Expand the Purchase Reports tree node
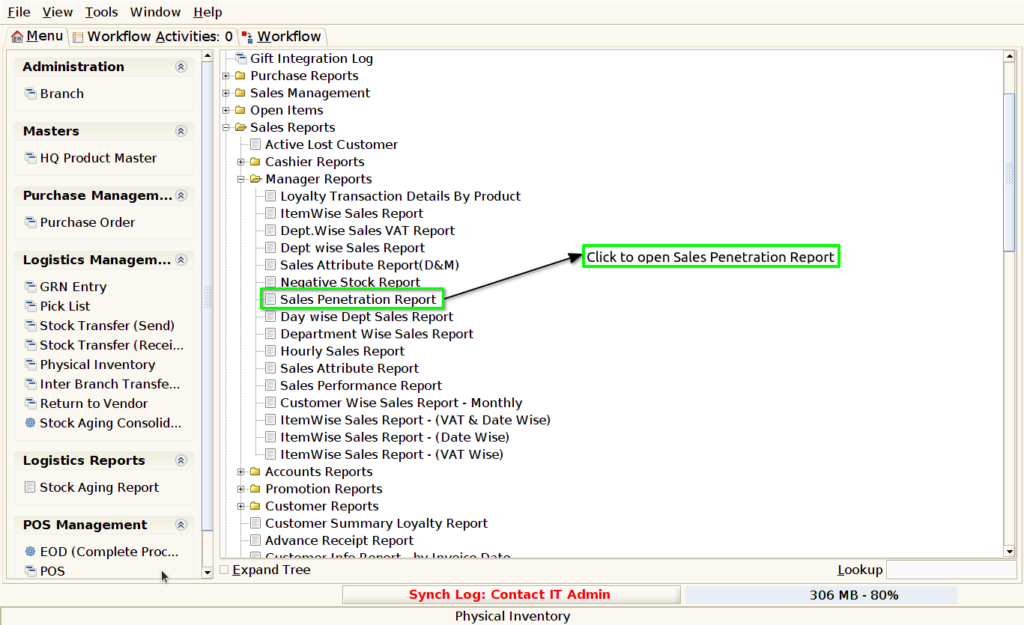The height and width of the screenshot is (625, 1024). [x=226, y=76]
